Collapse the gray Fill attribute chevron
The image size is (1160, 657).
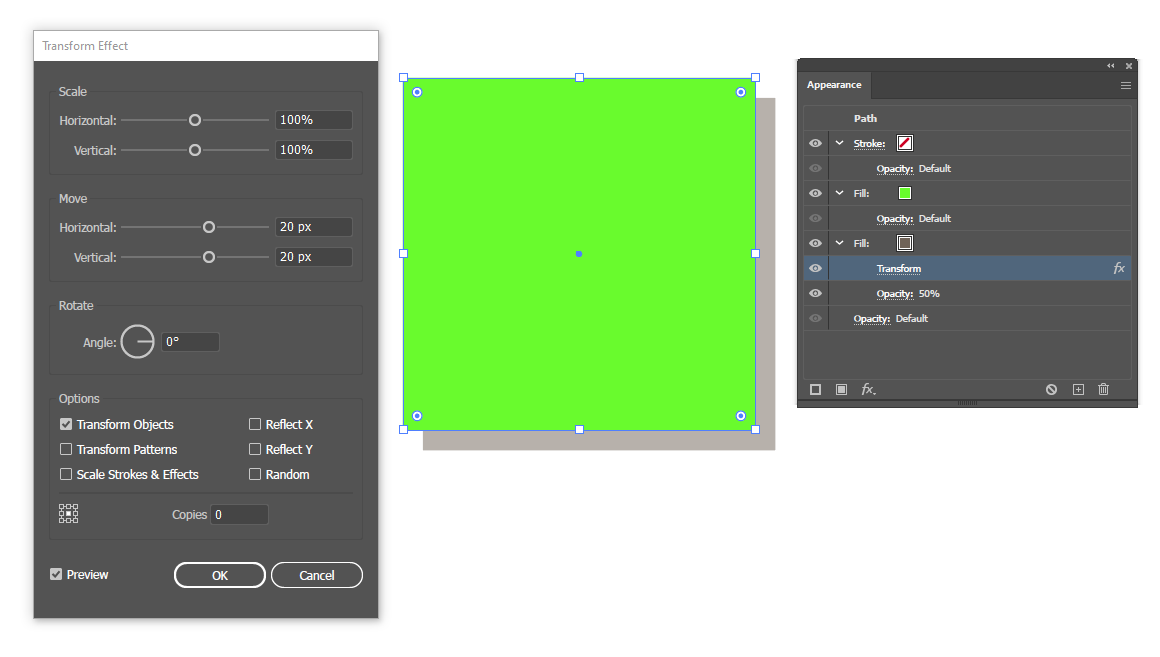(x=840, y=243)
